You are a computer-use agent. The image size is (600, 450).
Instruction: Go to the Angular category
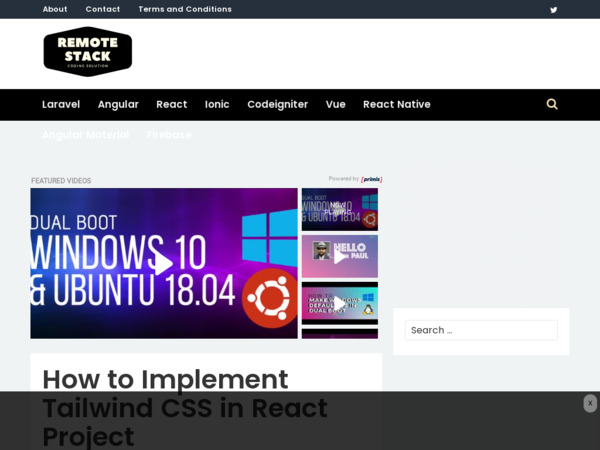pyautogui.click(x=118, y=104)
